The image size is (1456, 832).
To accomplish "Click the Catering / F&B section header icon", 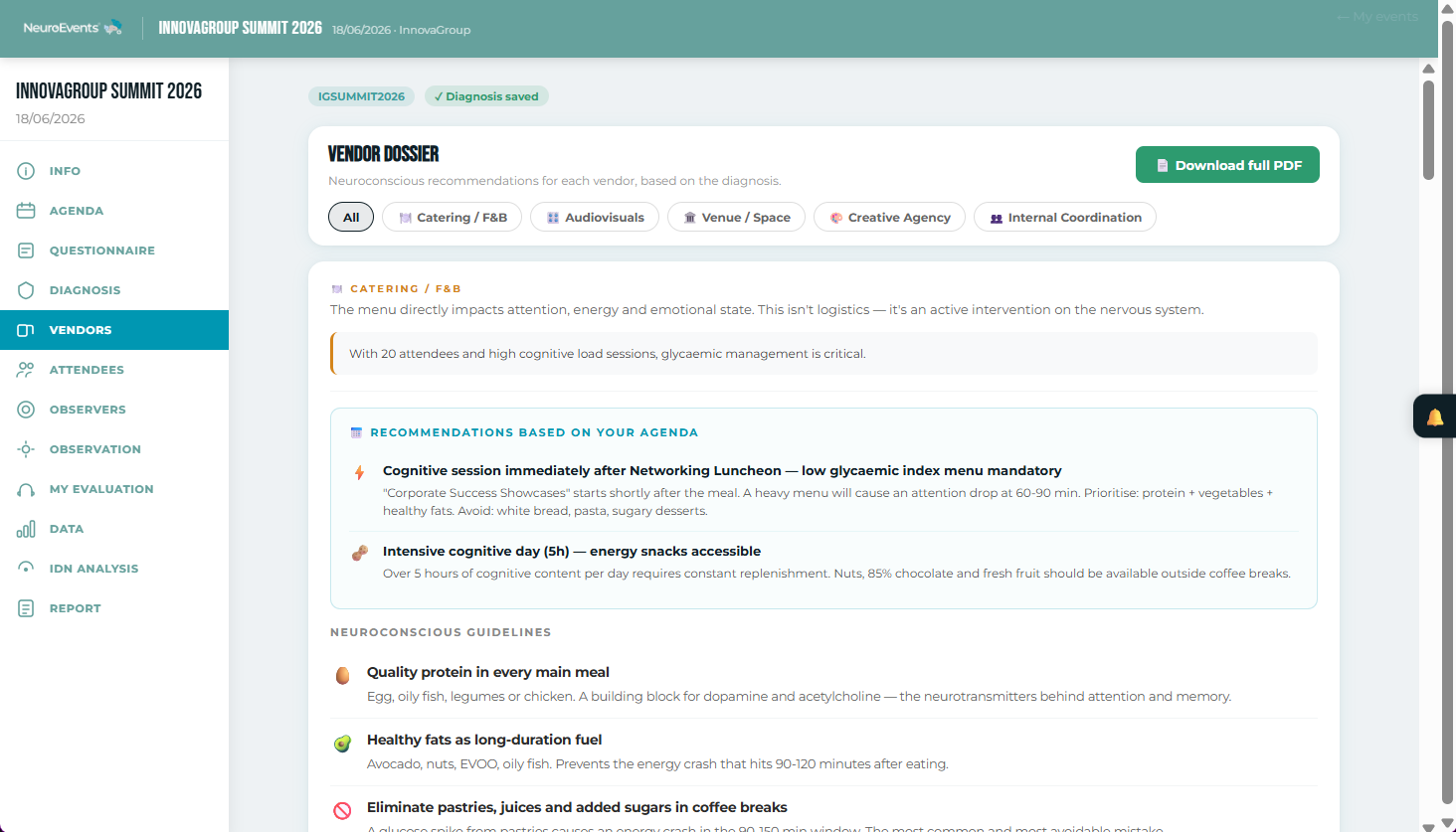I will (336, 289).
